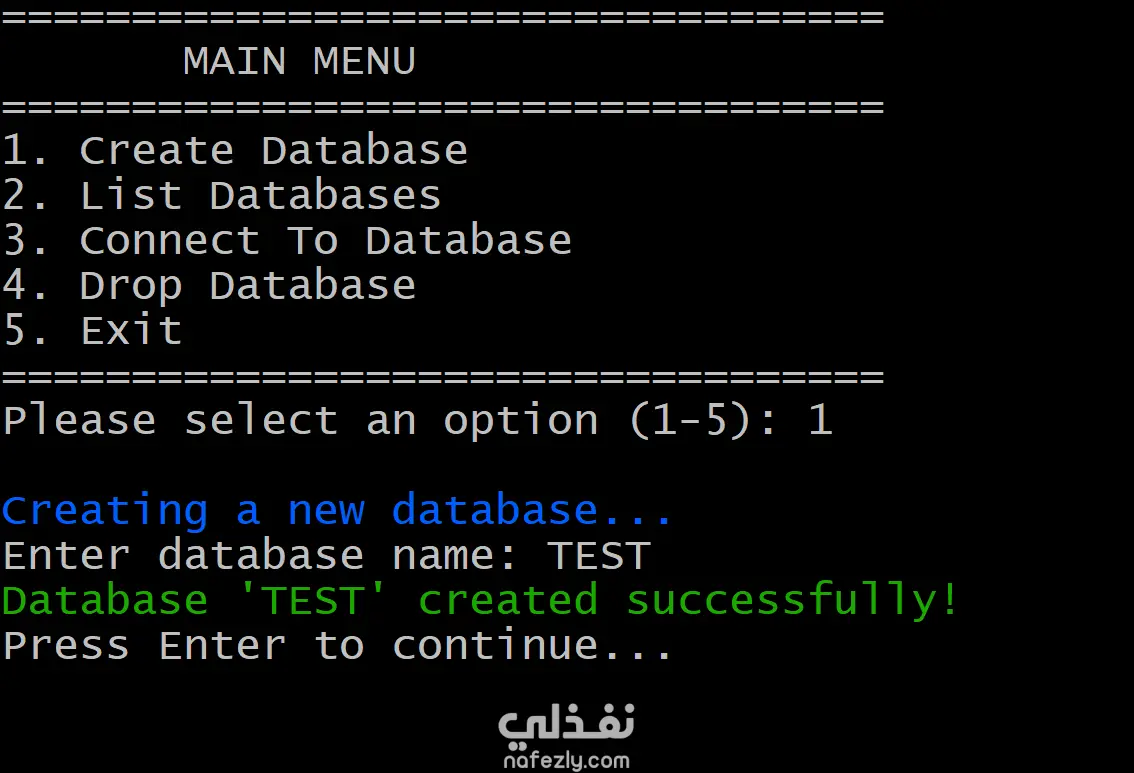The height and width of the screenshot is (773, 1134).
Task: Select the Exit menu option
Action: point(131,331)
